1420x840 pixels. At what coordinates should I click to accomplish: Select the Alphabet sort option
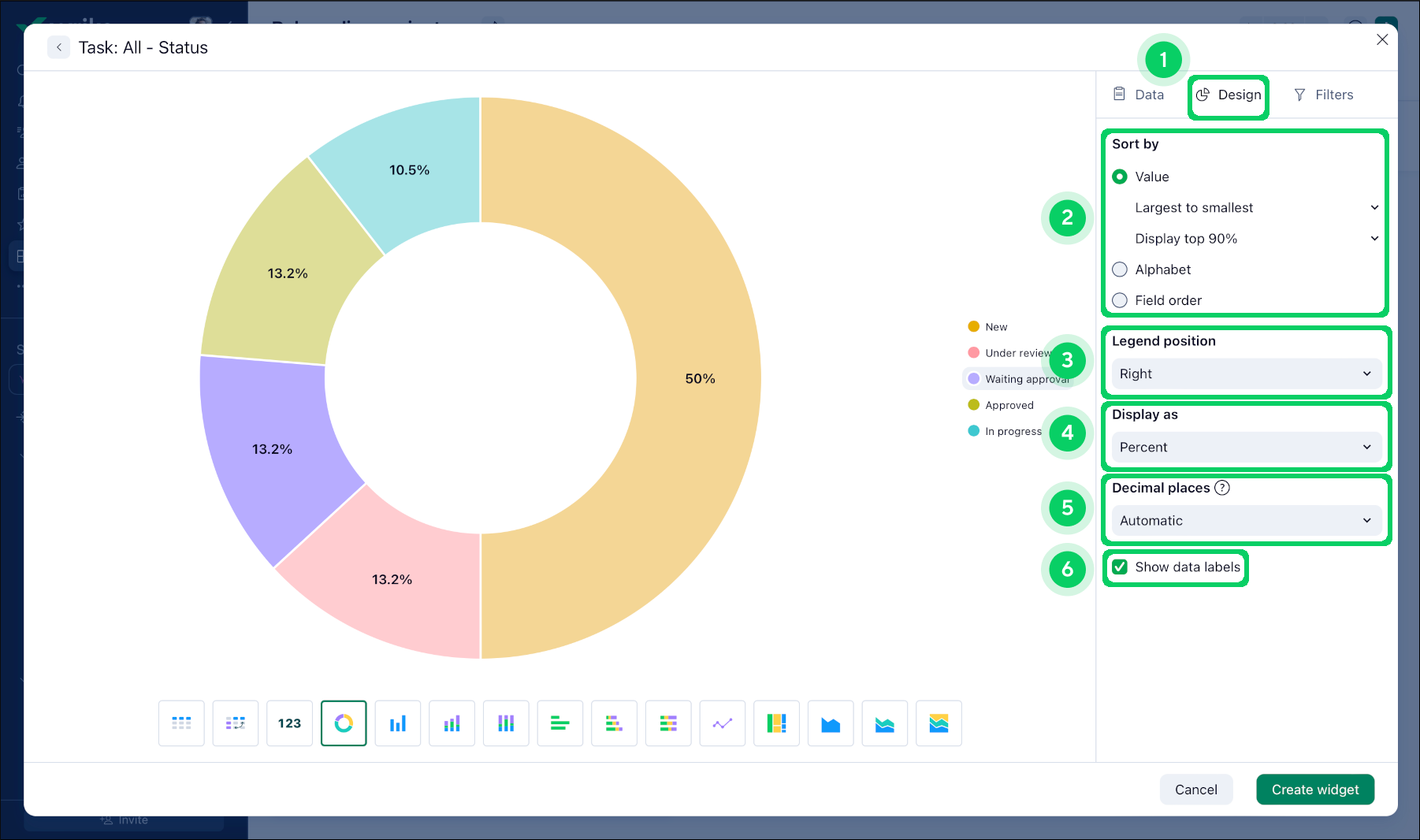point(1120,269)
